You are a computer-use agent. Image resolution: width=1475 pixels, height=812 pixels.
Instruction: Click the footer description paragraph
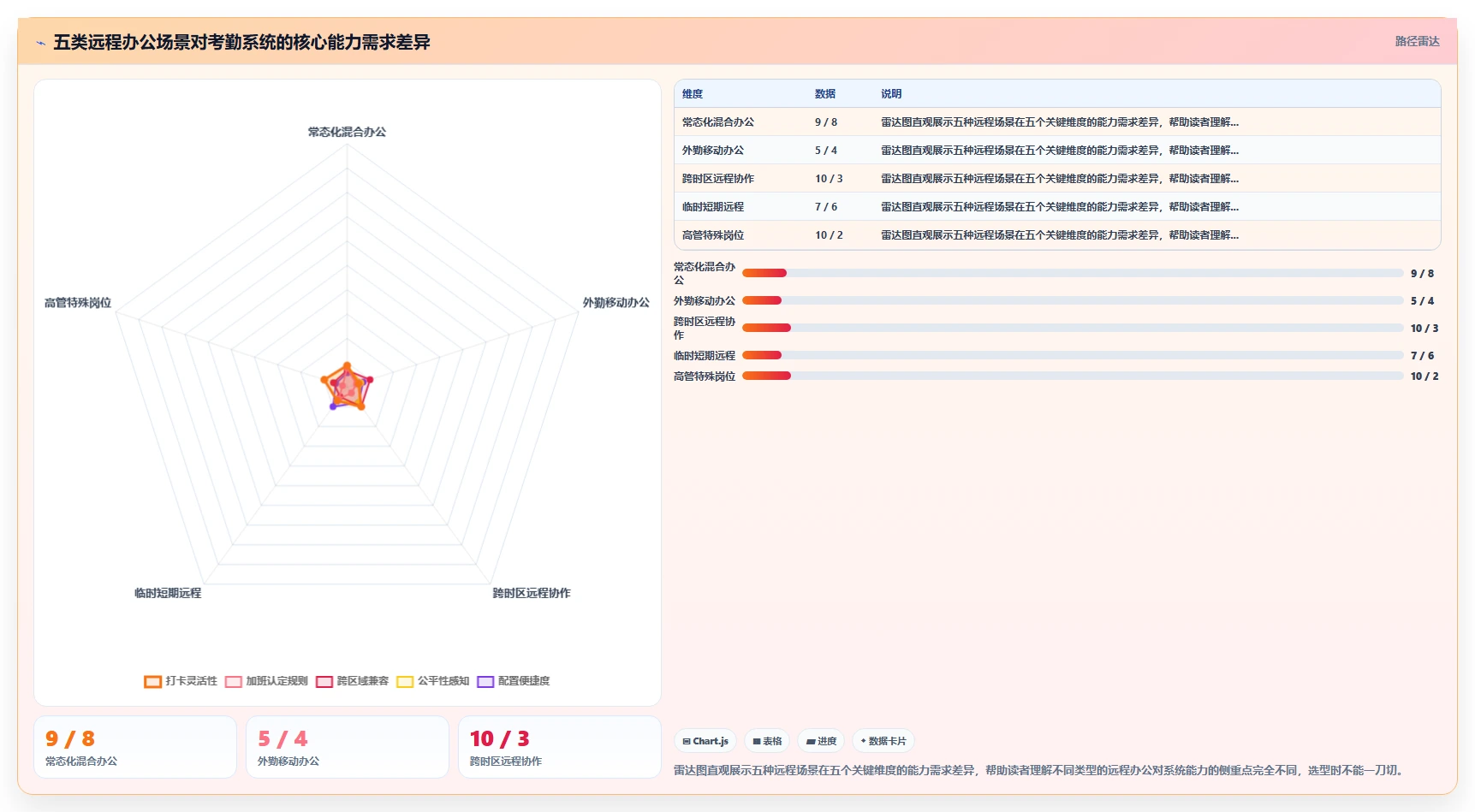tap(1040, 771)
